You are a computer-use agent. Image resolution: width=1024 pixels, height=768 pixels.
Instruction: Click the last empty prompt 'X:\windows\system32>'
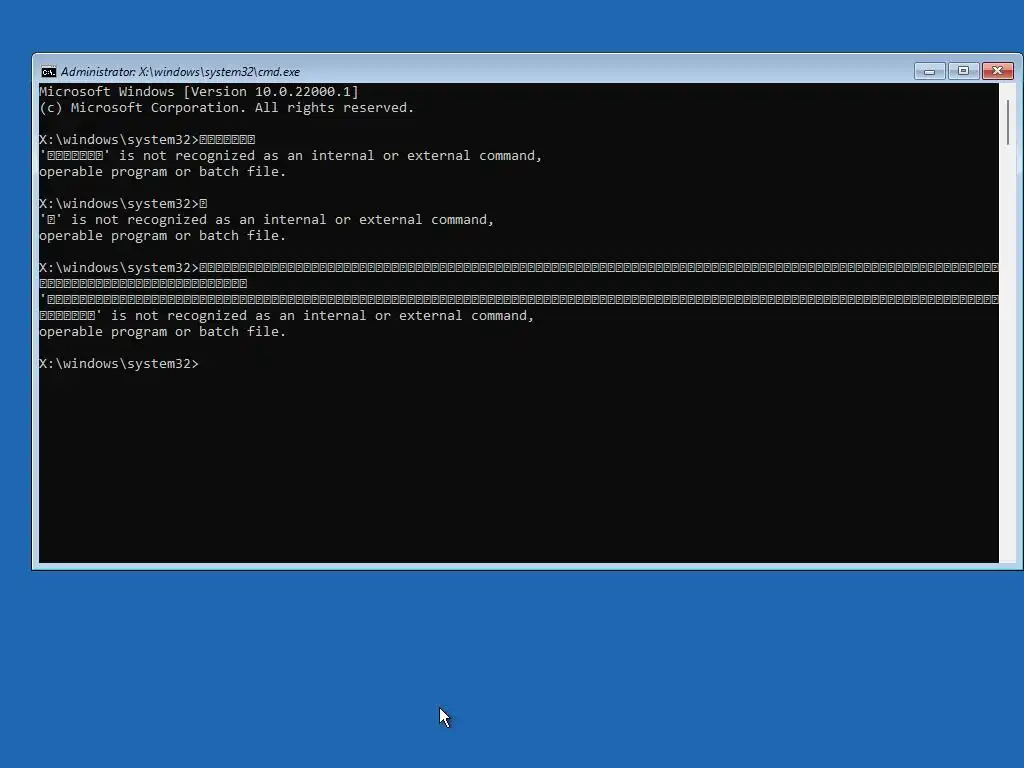119,364
